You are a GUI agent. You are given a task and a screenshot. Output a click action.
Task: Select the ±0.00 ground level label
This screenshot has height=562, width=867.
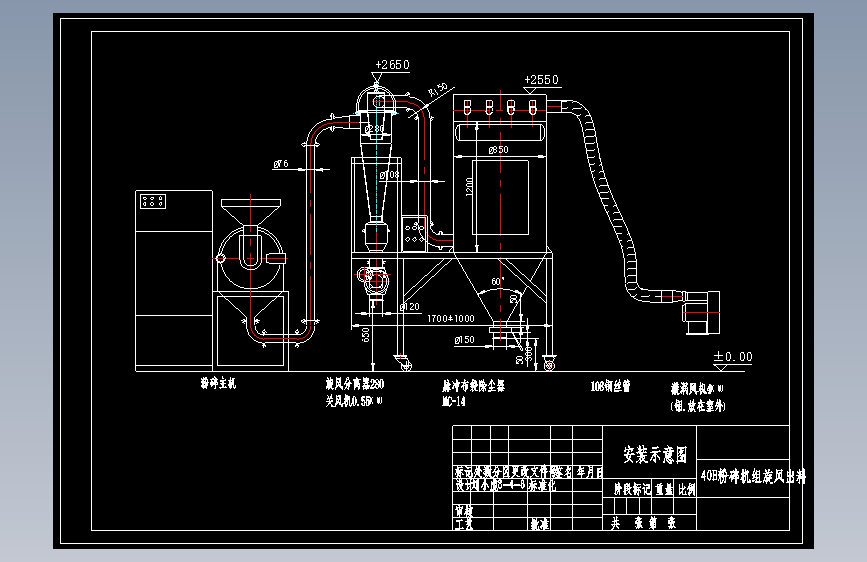coord(733,357)
